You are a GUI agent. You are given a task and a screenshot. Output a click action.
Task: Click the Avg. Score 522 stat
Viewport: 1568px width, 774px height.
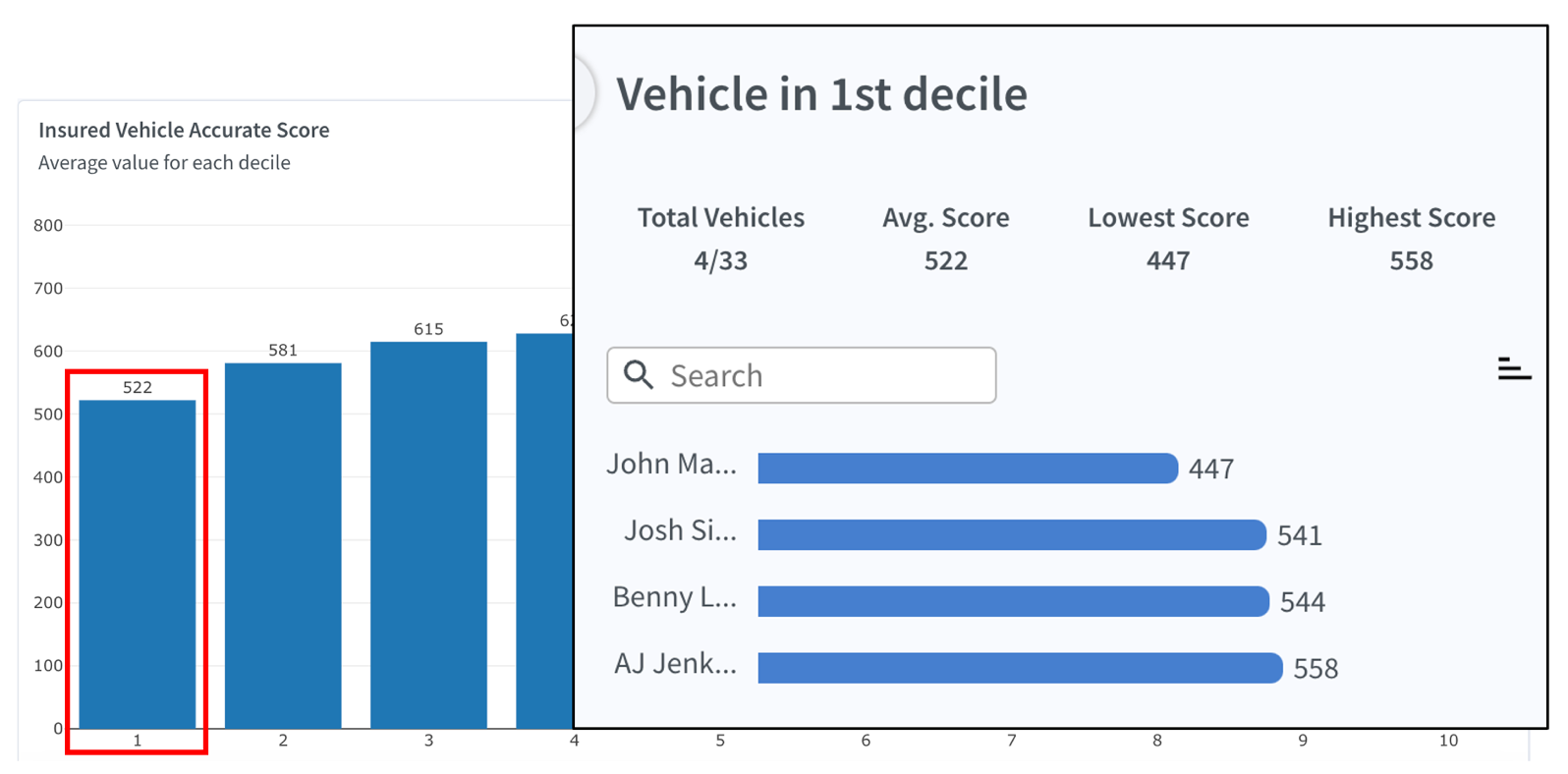[x=945, y=239]
